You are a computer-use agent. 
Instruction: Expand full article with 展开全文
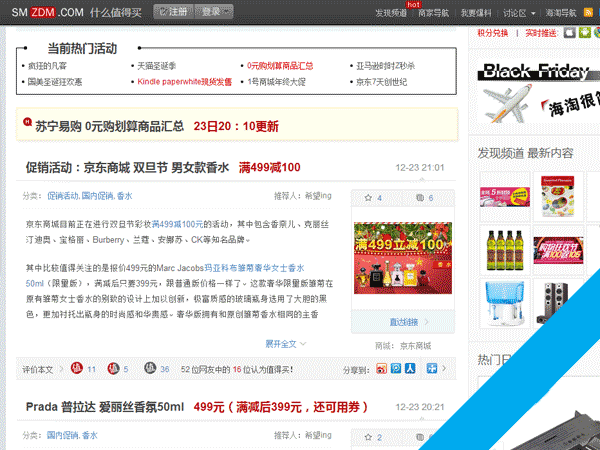click(285, 343)
